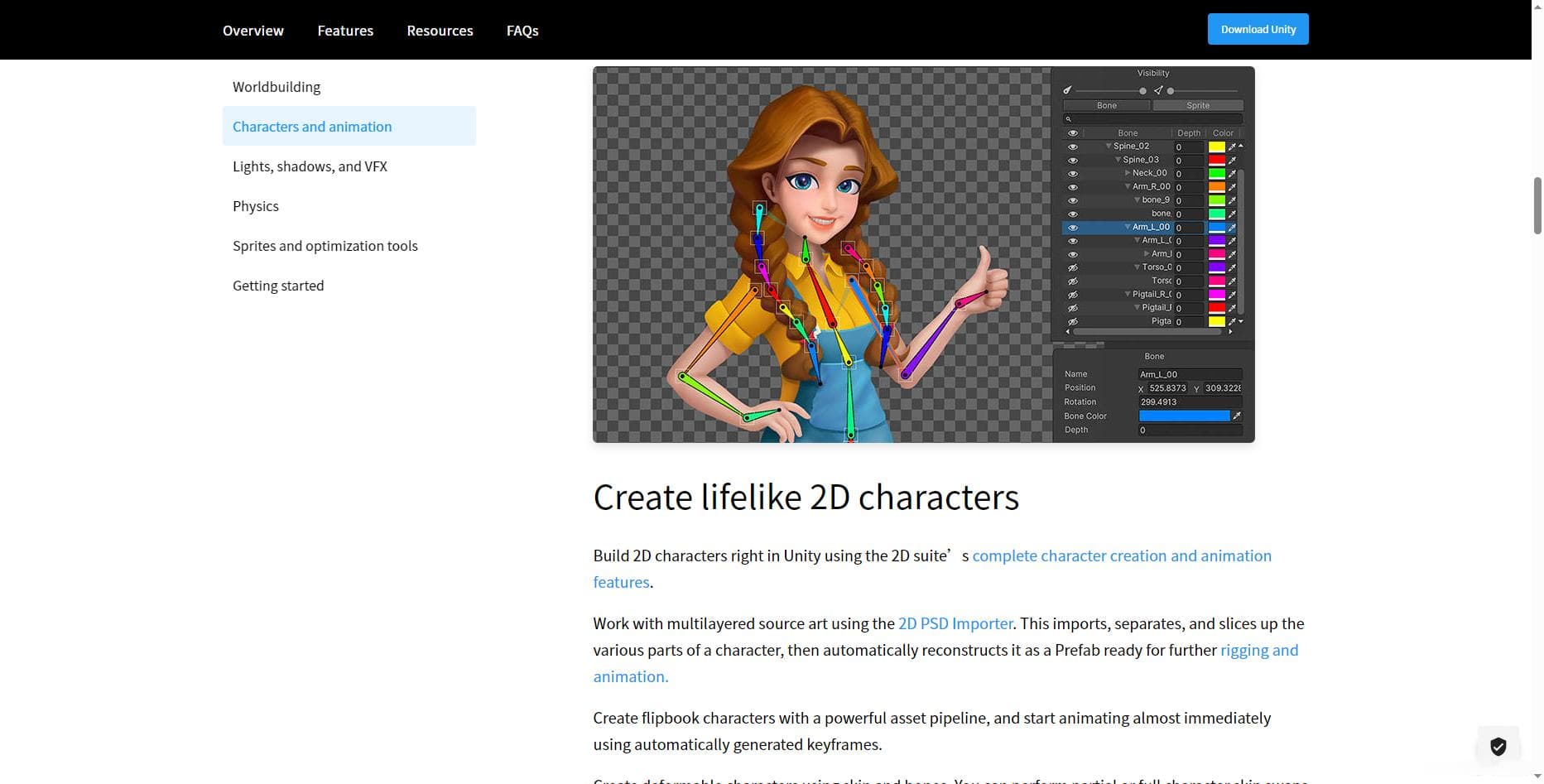Select Worldbuilding in the sidebar
1544x784 pixels.
point(277,87)
